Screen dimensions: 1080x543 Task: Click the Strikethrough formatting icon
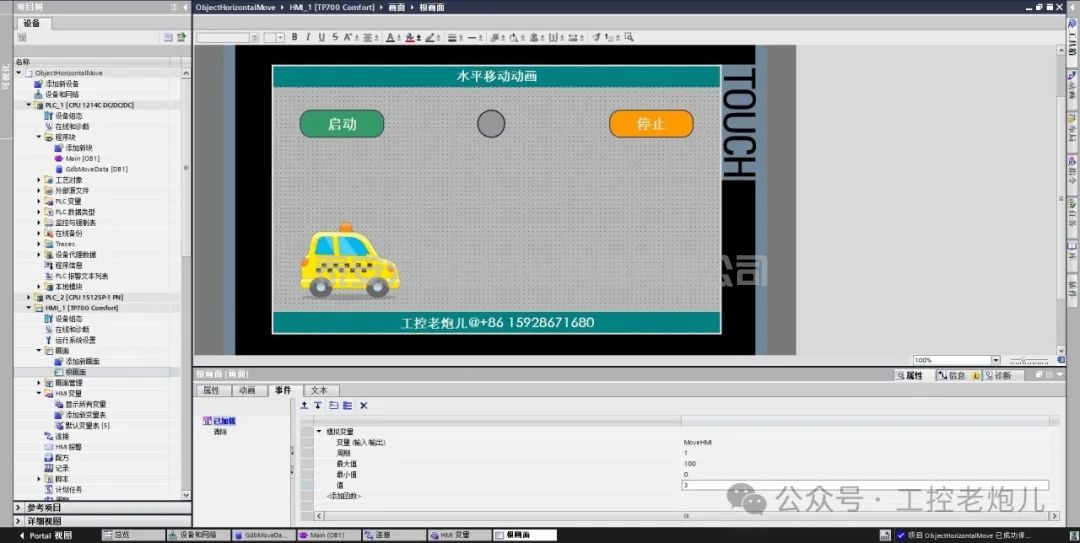point(334,38)
